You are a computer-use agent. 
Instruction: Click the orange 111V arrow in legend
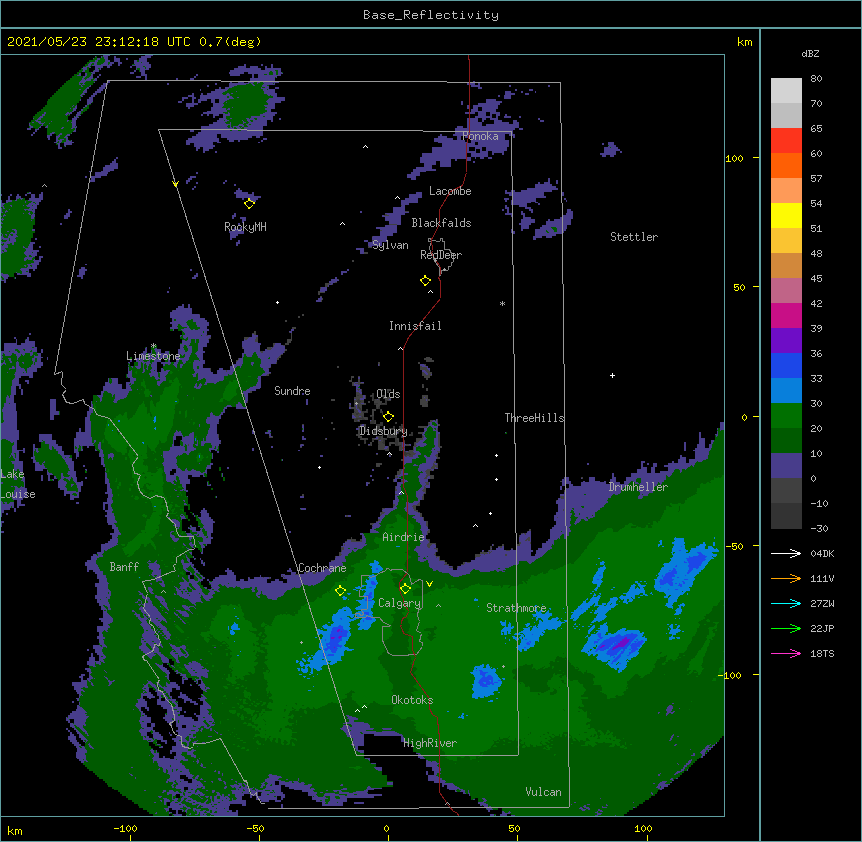click(x=786, y=578)
